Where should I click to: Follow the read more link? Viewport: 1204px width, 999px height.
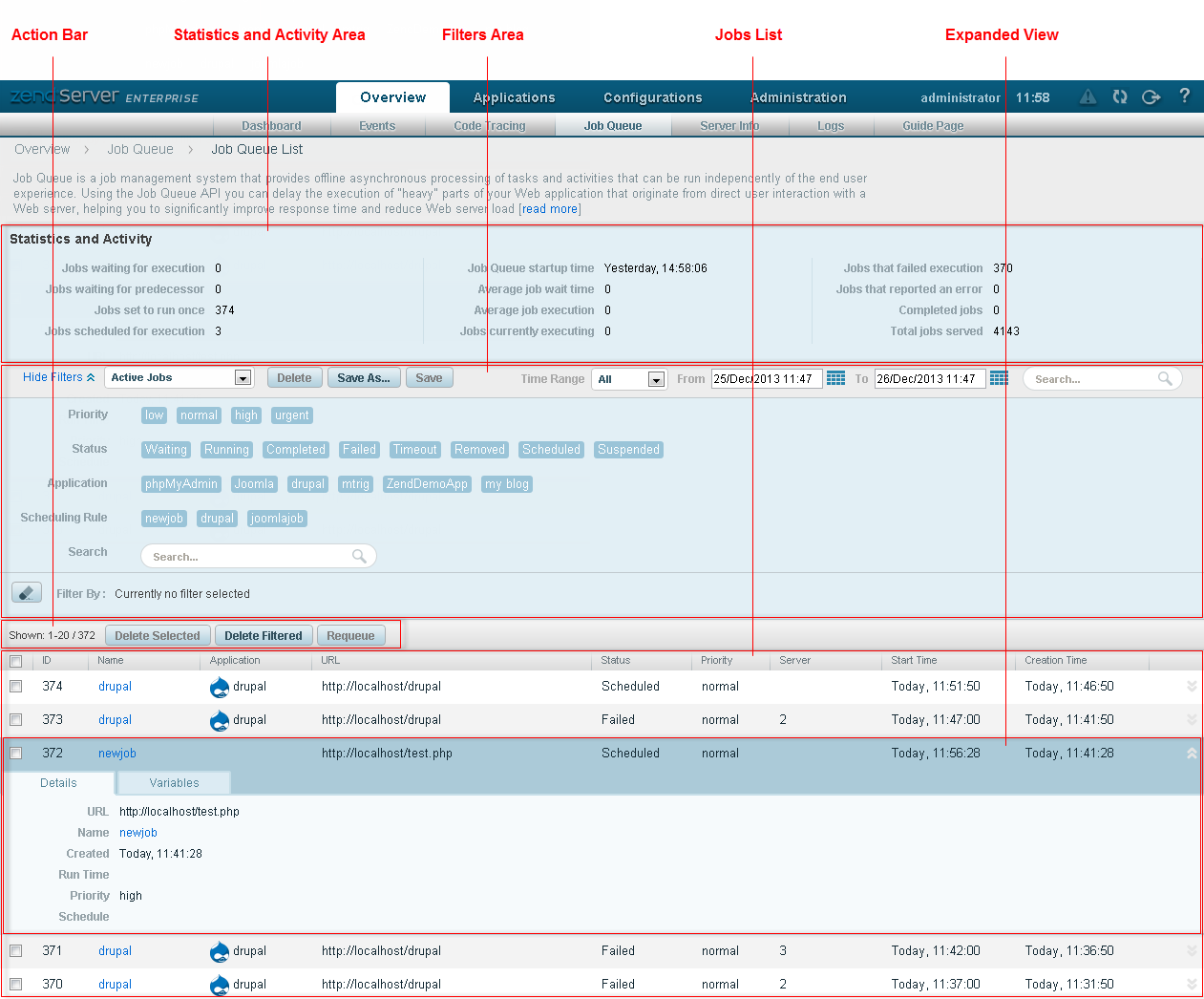[550, 209]
